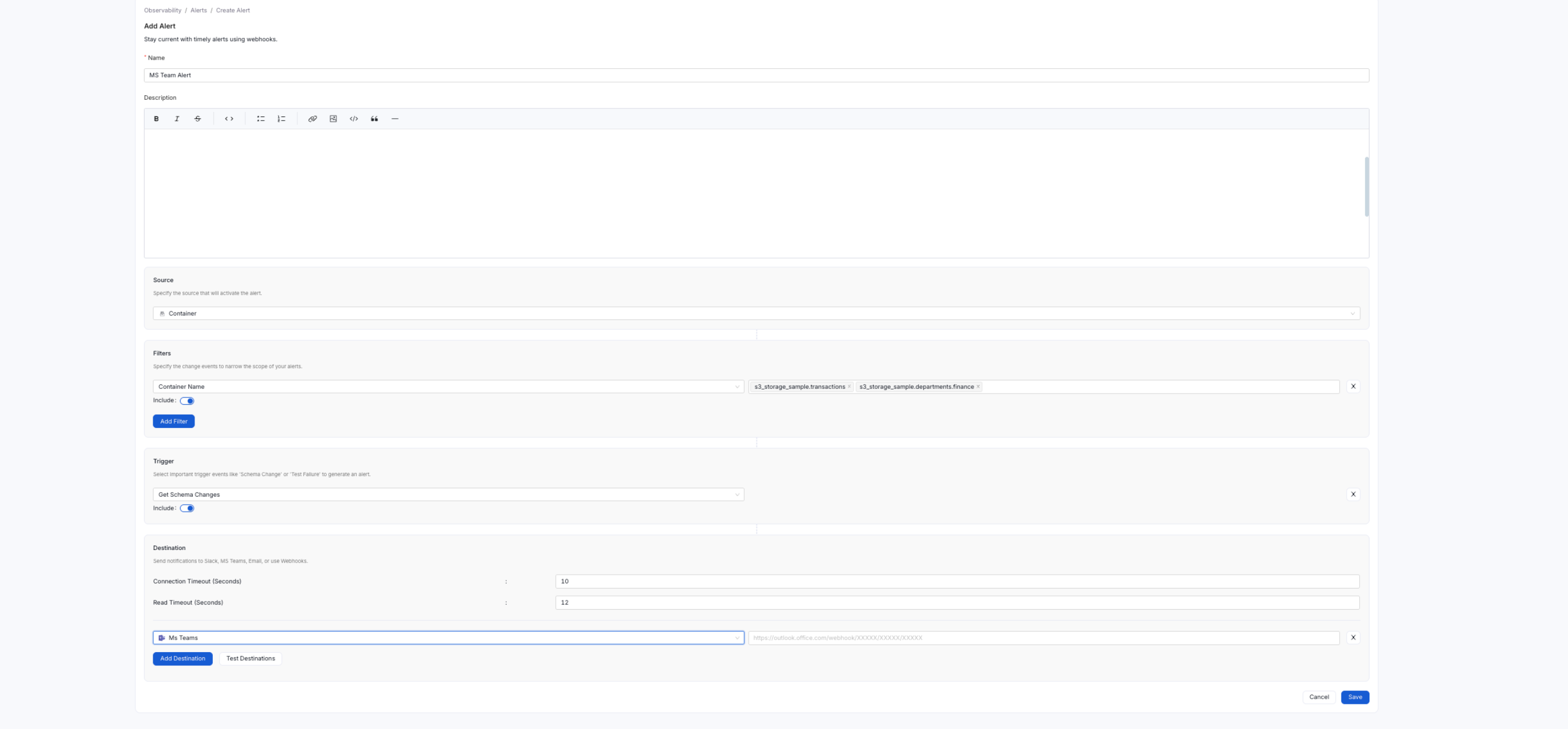The width and height of the screenshot is (1568, 729).
Task: Apply bold formatting in the description editor
Action: point(157,119)
